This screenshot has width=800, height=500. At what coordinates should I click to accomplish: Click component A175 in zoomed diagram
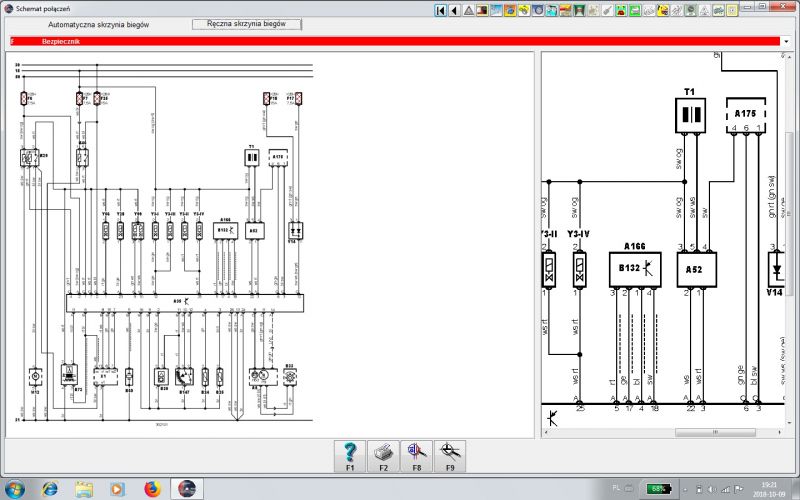pos(745,115)
